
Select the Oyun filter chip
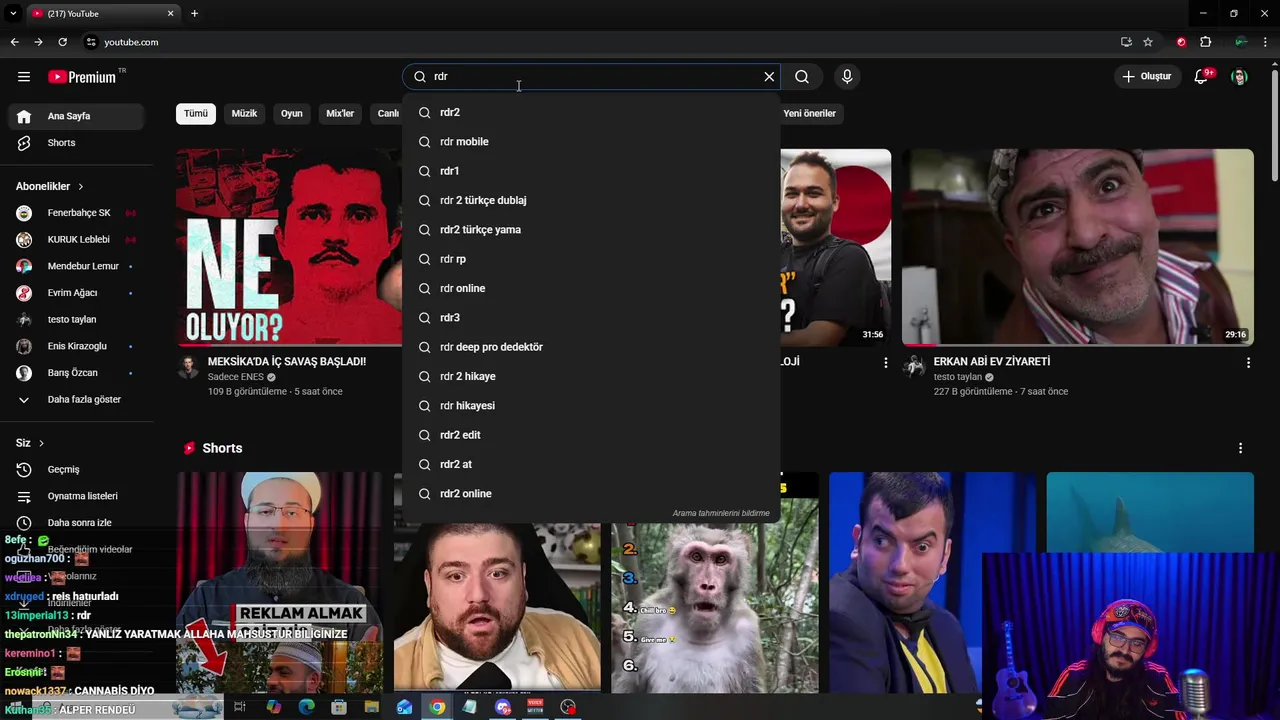(x=292, y=113)
